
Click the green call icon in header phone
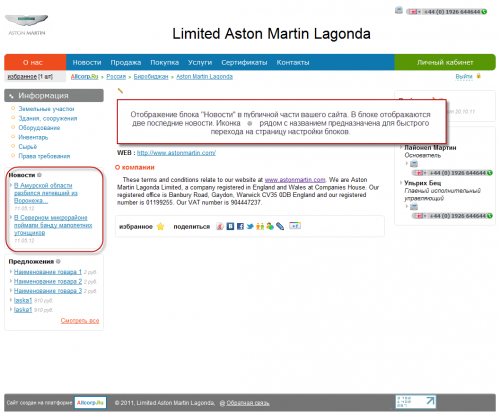(484, 12)
